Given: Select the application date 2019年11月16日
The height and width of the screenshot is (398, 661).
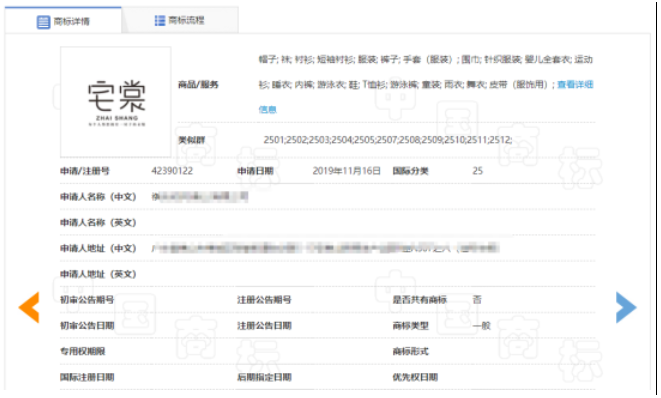Looking at the screenshot, I should click(347, 171).
